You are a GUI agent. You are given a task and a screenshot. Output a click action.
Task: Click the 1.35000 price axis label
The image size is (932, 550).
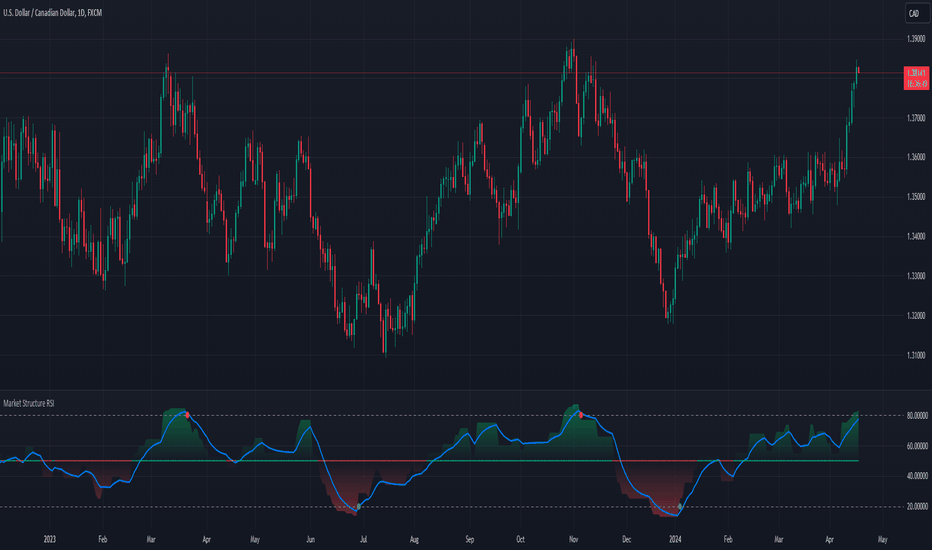(916, 196)
